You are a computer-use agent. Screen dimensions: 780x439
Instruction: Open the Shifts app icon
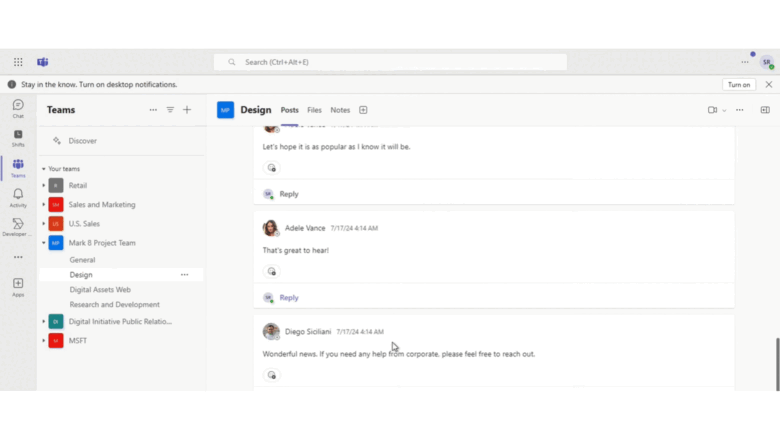[x=18, y=137]
